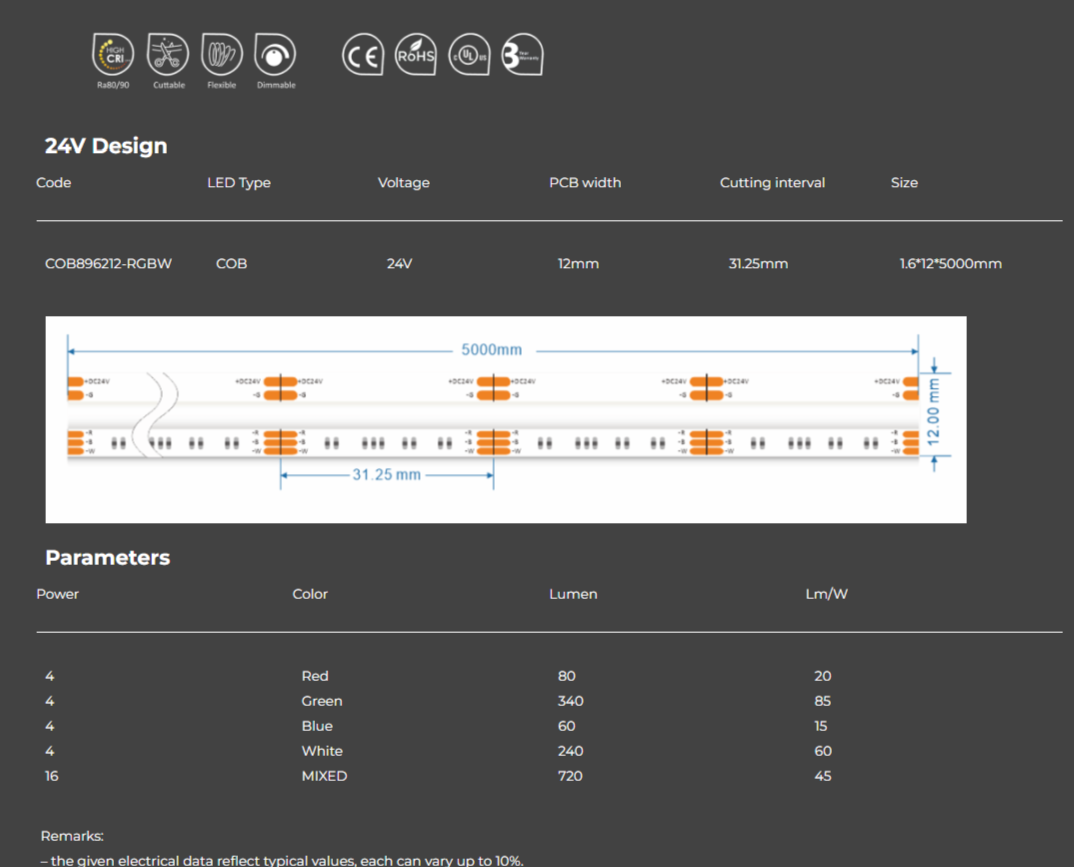Select the Red color parameter label
The height and width of the screenshot is (867, 1074).
315,676
